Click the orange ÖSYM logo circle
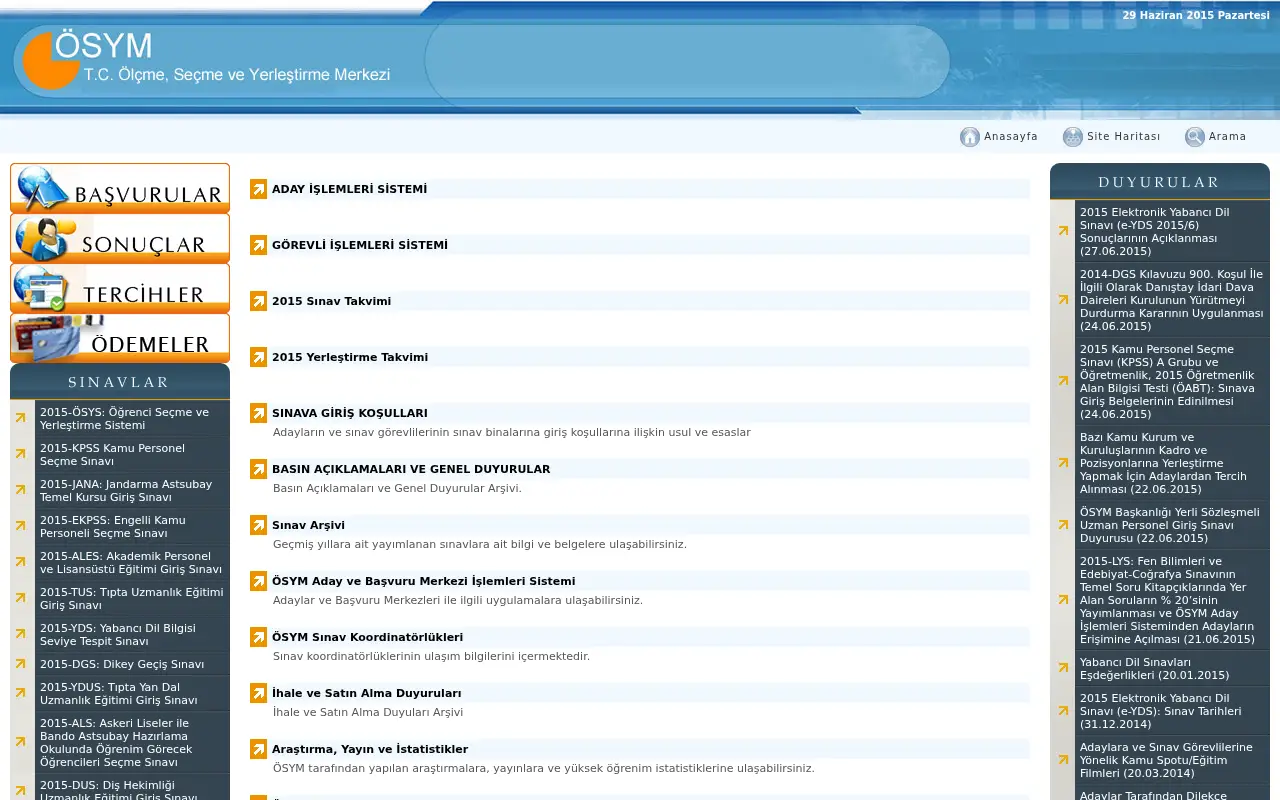Viewport: 1280px width, 800px height. coord(50,61)
